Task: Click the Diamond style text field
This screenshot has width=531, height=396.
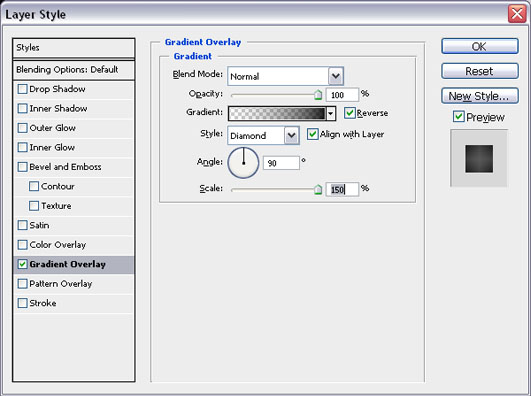Action: [x=256, y=136]
